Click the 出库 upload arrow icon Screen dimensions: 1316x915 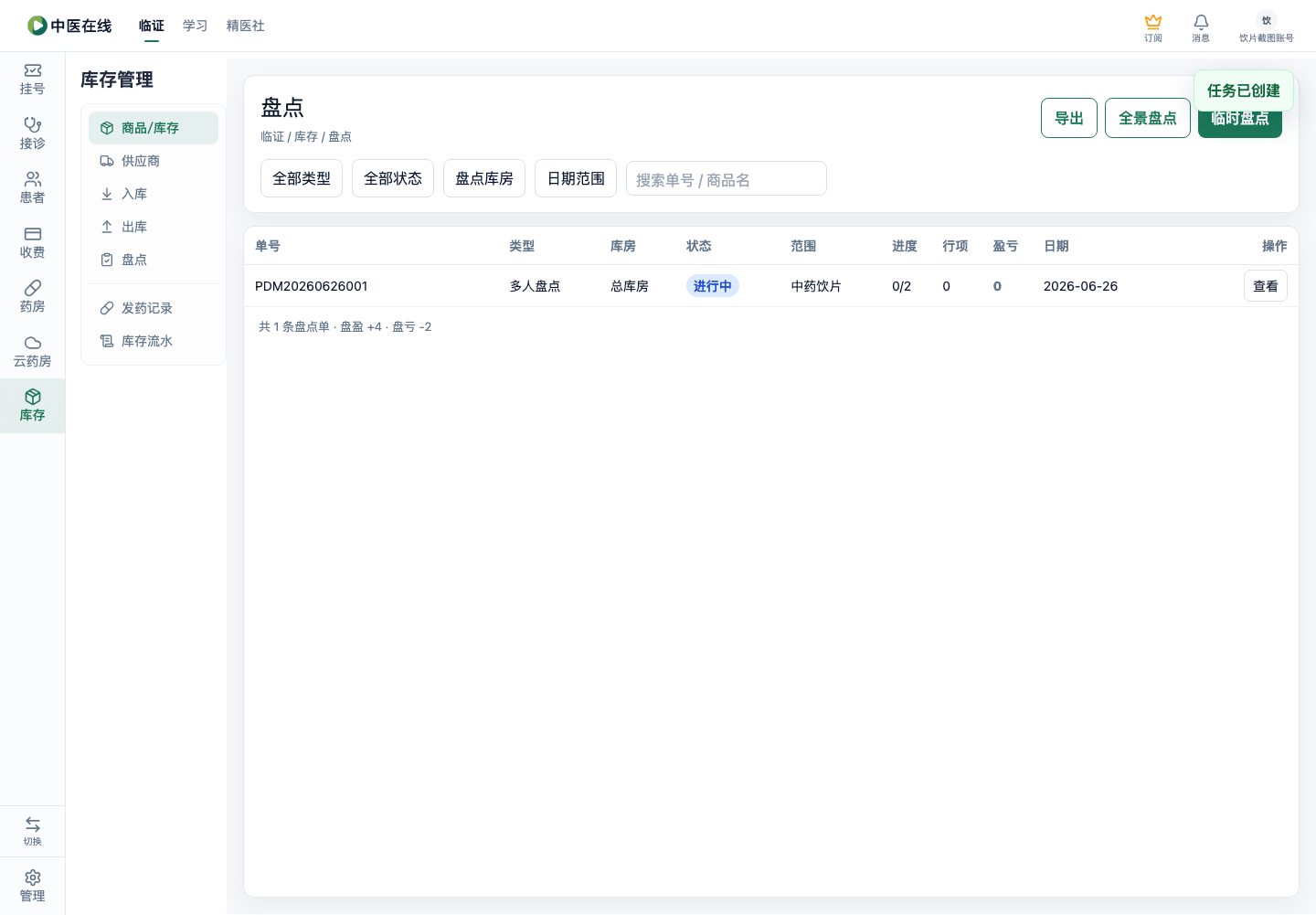tap(107, 227)
